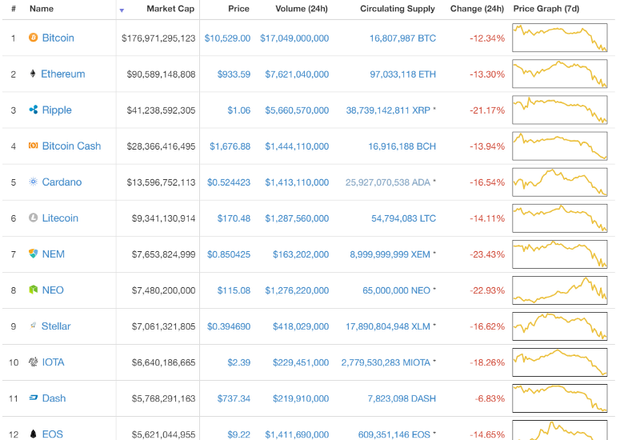
Task: Click the Bitcoin Cash logo icon
Action: click(33, 145)
